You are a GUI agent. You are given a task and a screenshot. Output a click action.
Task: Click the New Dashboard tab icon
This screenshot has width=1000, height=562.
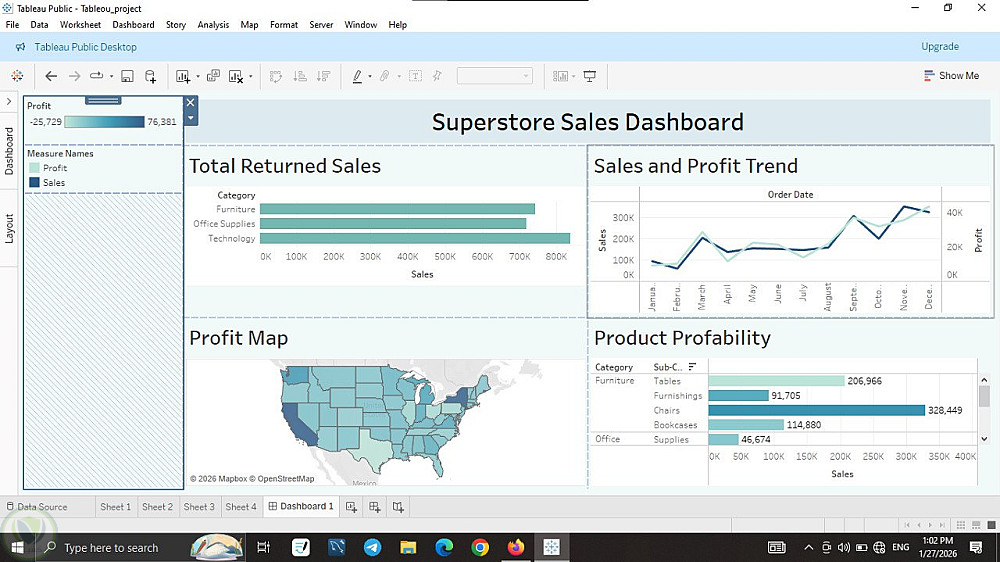[x=374, y=507]
